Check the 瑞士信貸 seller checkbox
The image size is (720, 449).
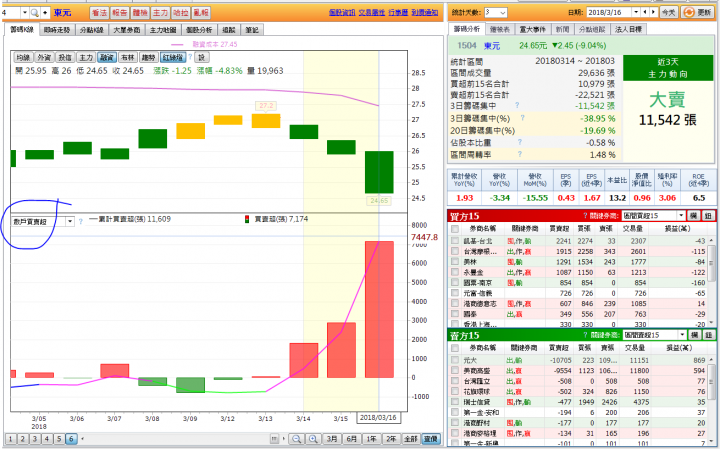tap(455, 402)
